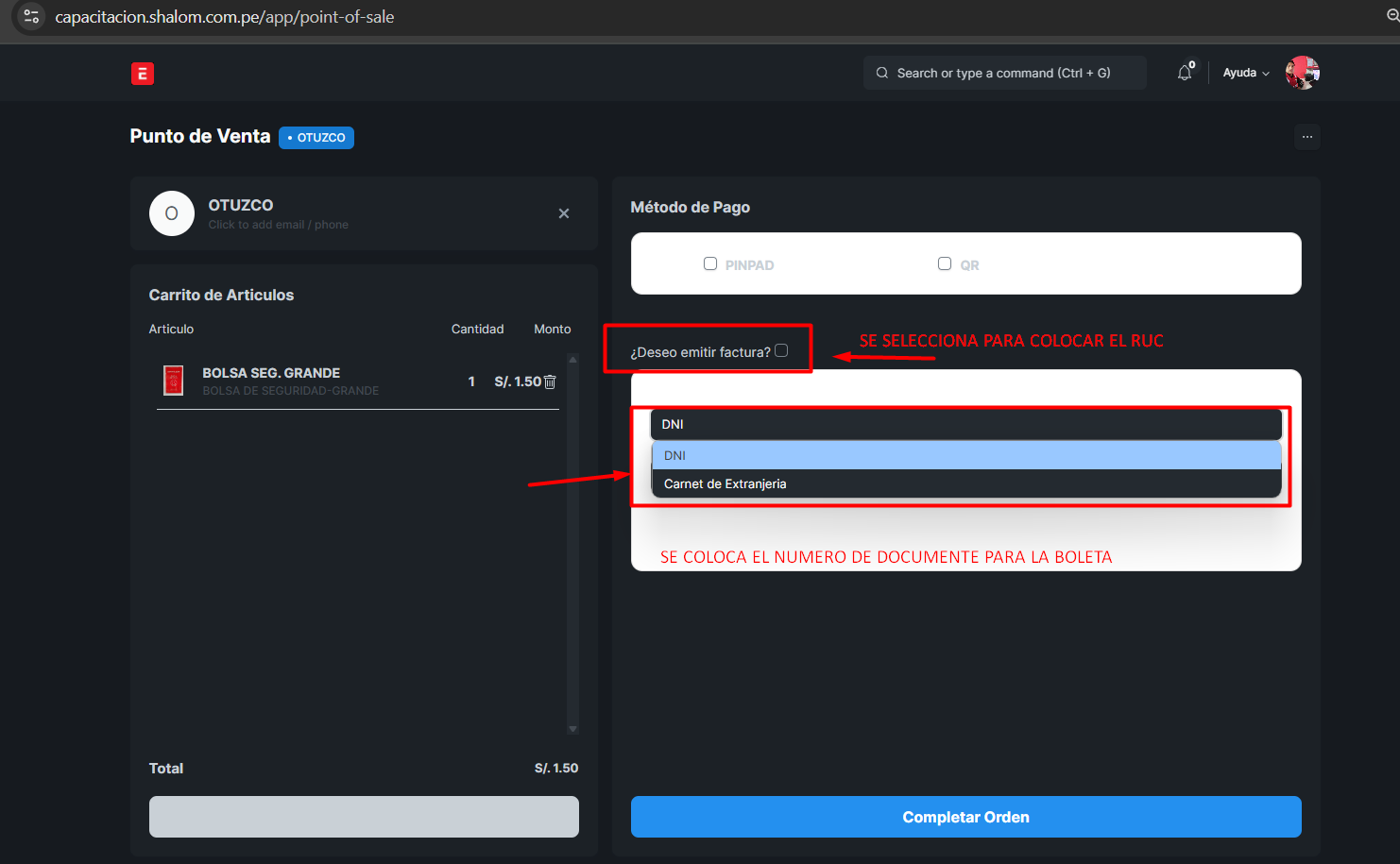Viewport: 1400px width, 864px height.
Task: Open the user profile avatar
Action: [1302, 73]
